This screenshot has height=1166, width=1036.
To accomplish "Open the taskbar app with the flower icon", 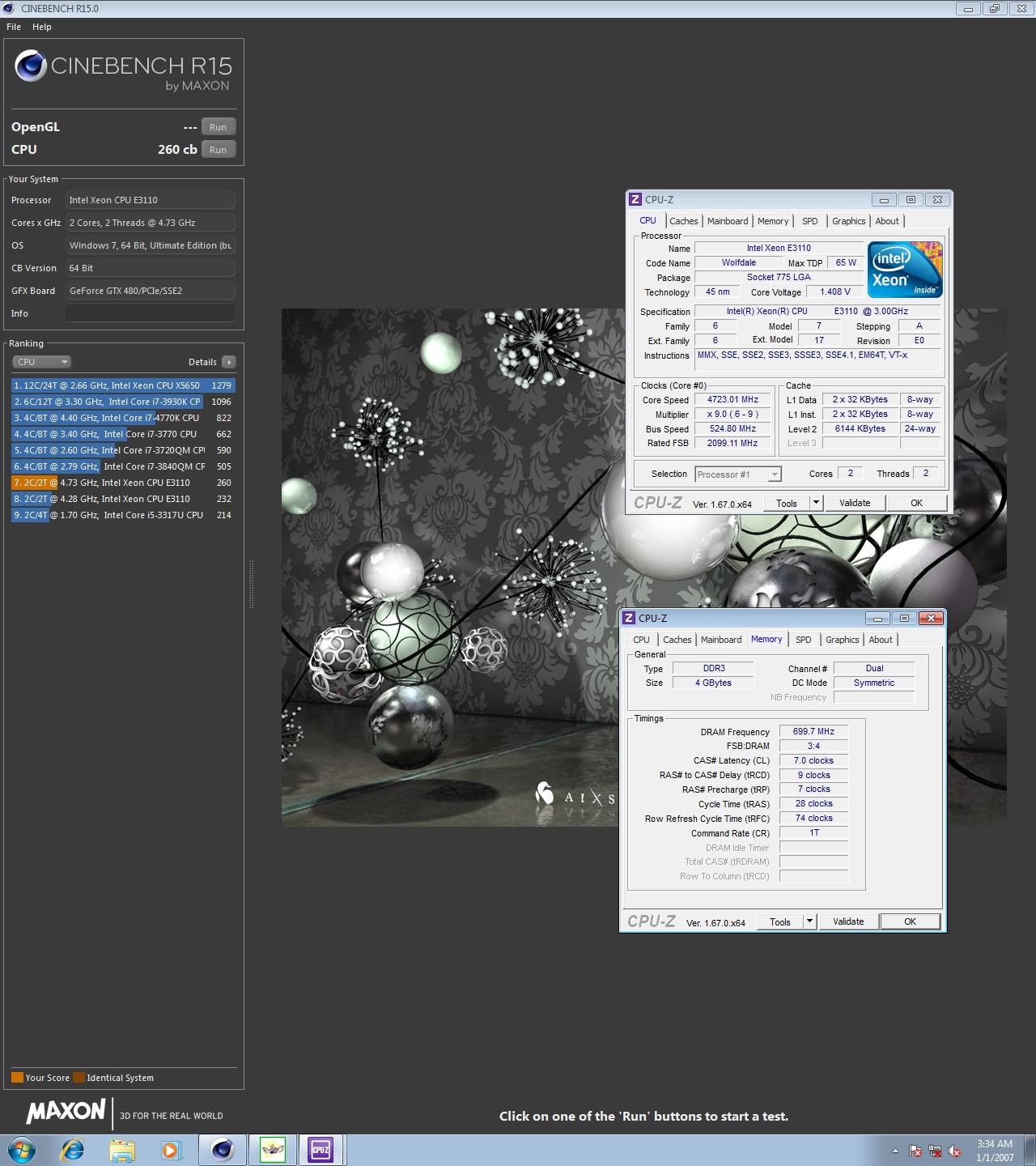I will pos(273,1150).
